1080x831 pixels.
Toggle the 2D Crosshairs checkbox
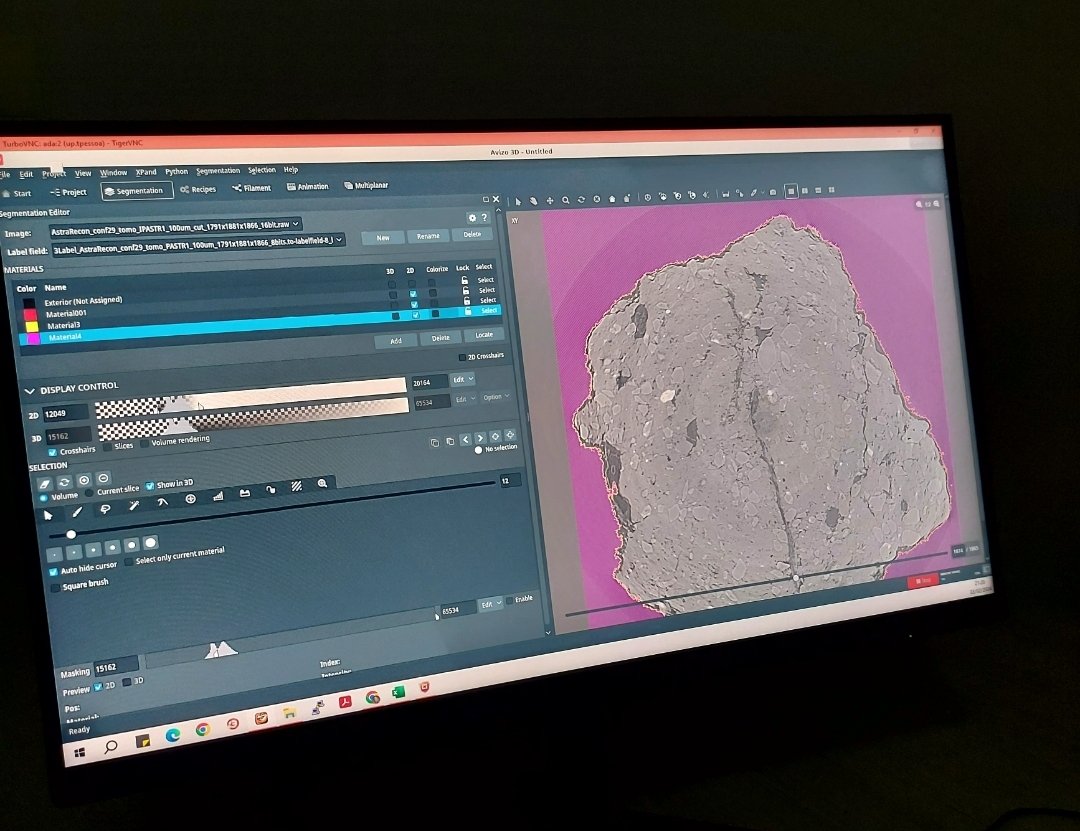coord(462,357)
